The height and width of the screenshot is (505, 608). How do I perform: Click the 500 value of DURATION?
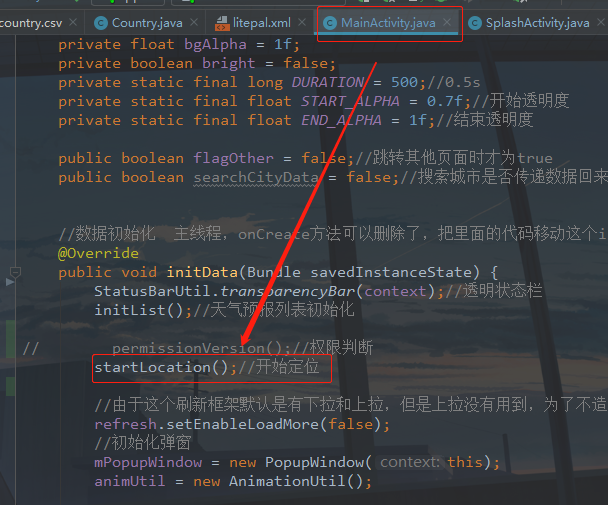coord(404,82)
